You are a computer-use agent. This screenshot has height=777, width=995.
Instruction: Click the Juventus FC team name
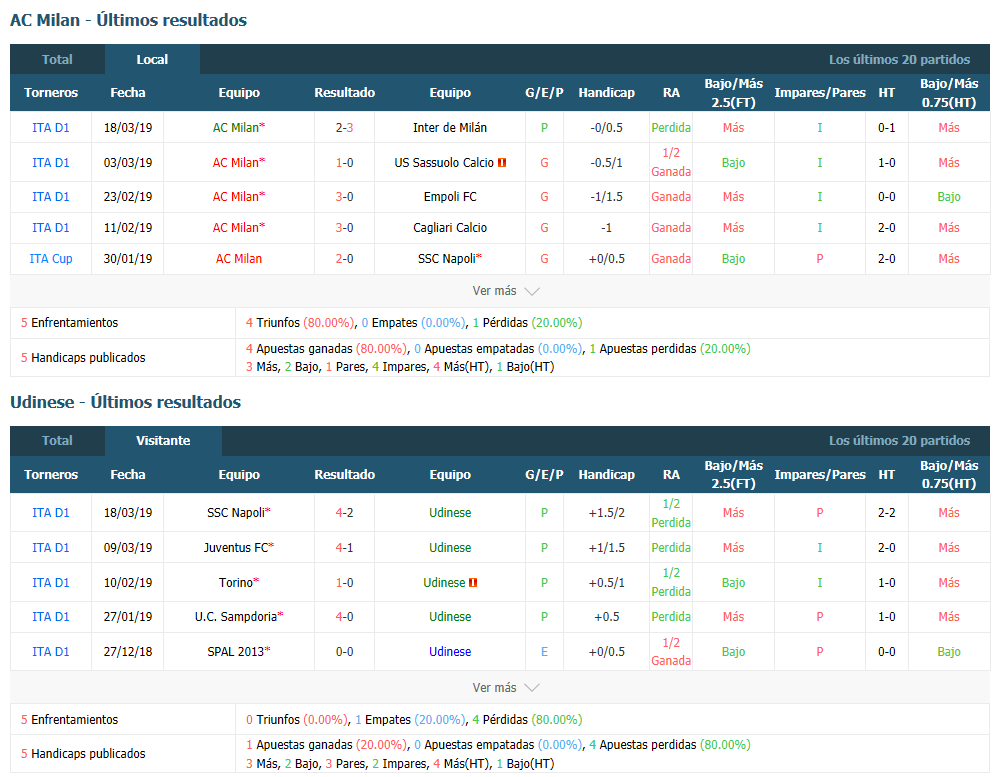[236, 548]
